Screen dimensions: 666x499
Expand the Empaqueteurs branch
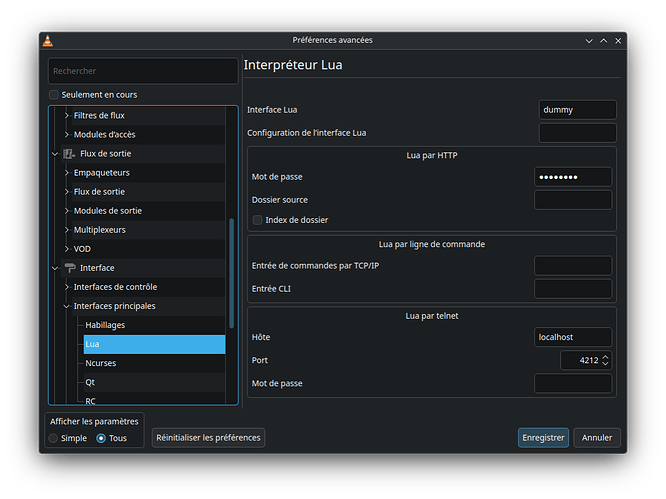[66, 173]
